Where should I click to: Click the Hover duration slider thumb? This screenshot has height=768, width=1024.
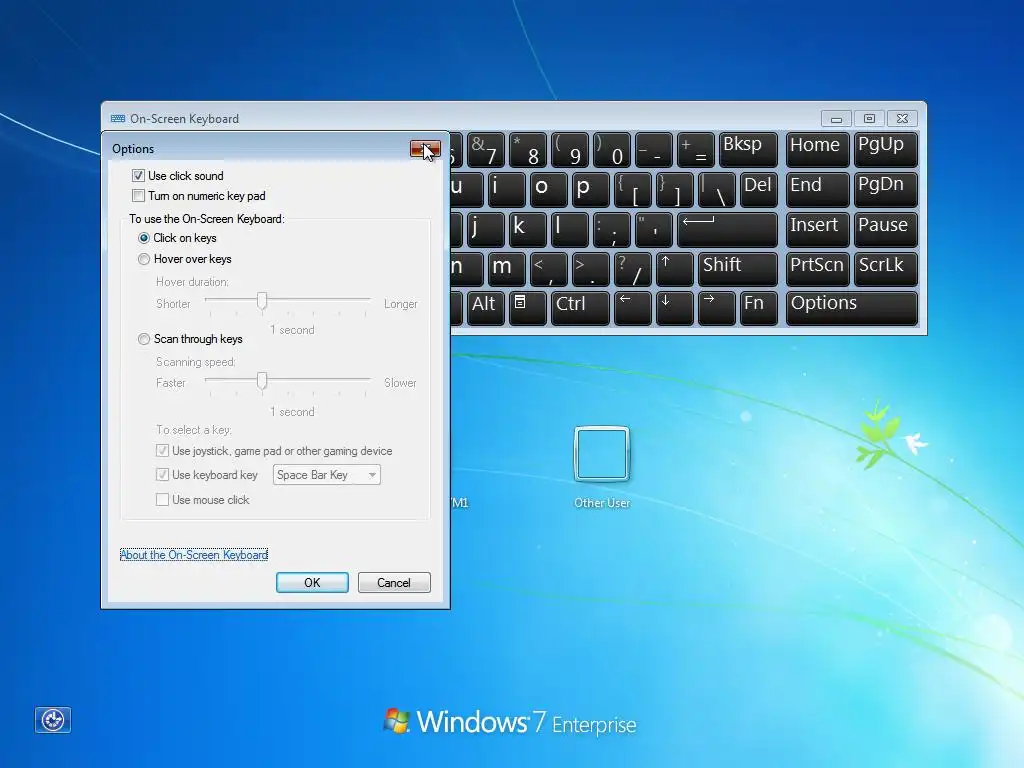[262, 300]
